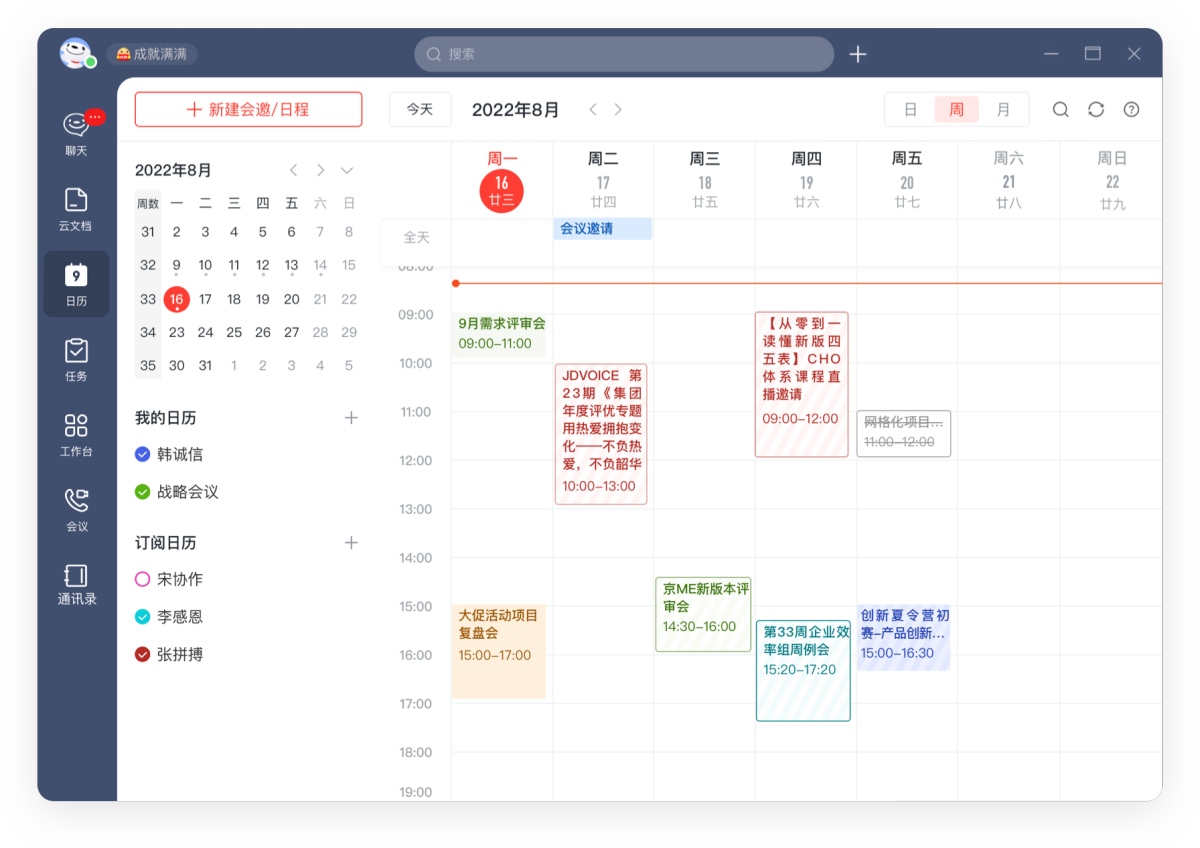Switch to 日 day view
Screen dimensions: 1200x848
[910, 109]
